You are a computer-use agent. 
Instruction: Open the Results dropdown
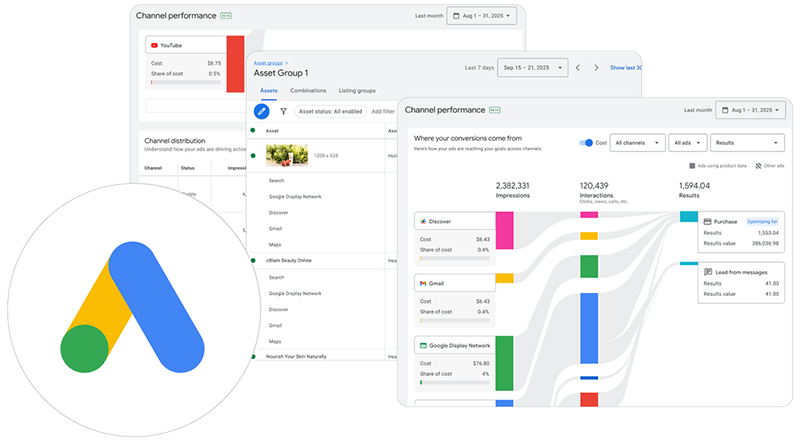[747, 143]
